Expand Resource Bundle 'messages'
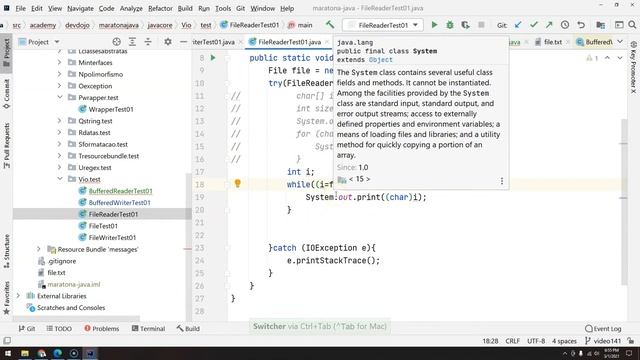This screenshot has height=360, width=640. pos(39,249)
